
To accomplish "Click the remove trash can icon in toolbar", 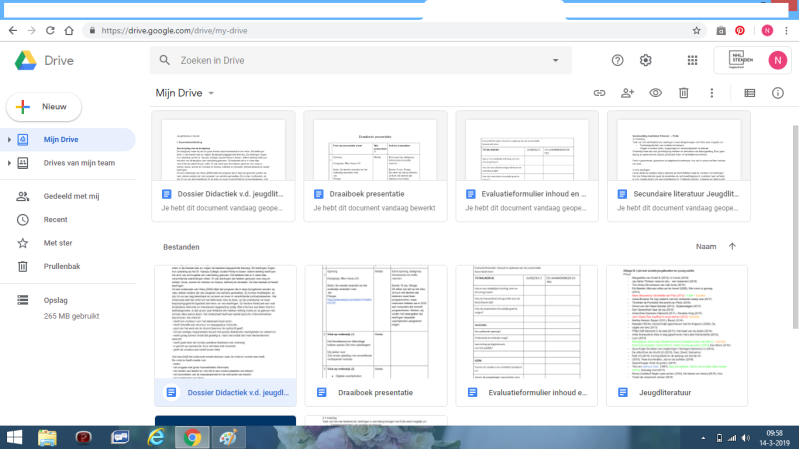I will [684, 93].
